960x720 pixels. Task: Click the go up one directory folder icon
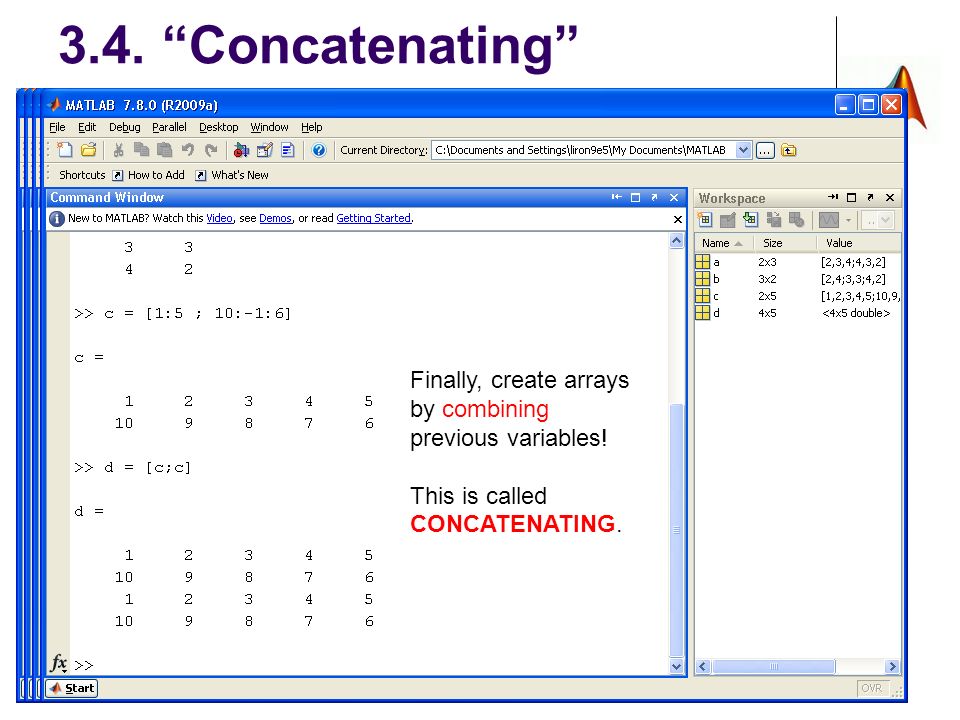click(x=789, y=150)
